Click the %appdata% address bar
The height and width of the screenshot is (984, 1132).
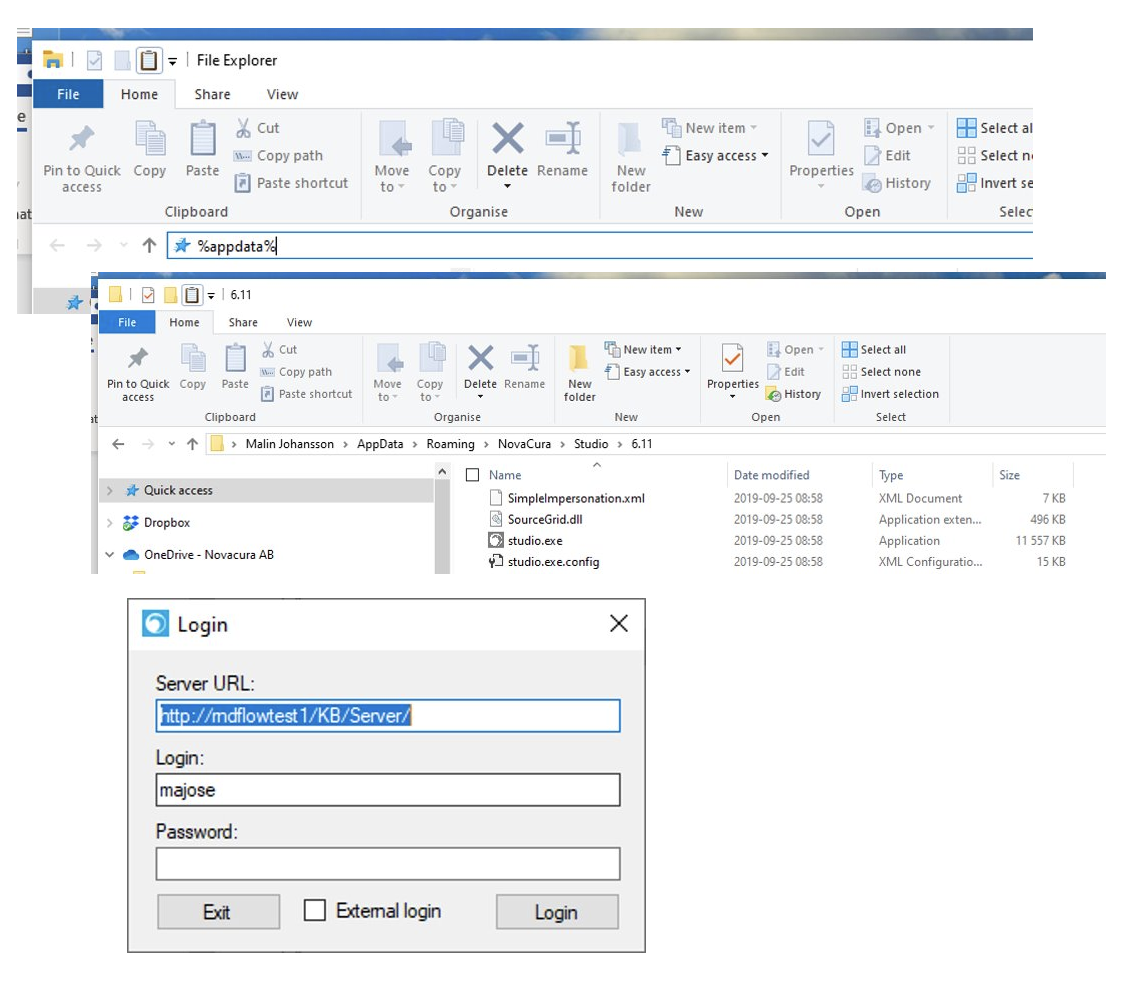599,245
